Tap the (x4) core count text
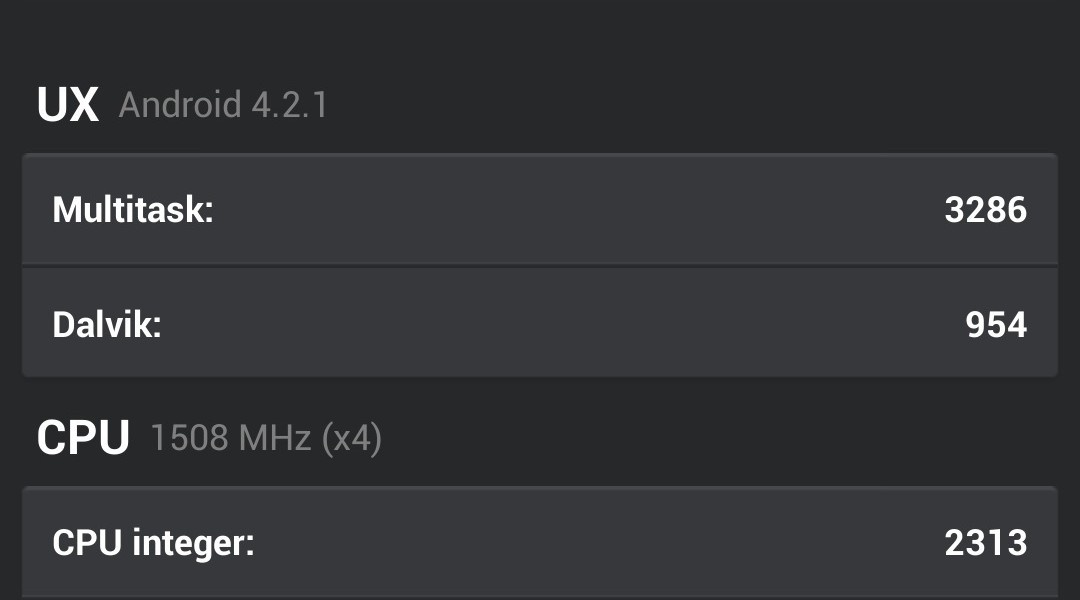1080x600 pixels. pos(351,438)
